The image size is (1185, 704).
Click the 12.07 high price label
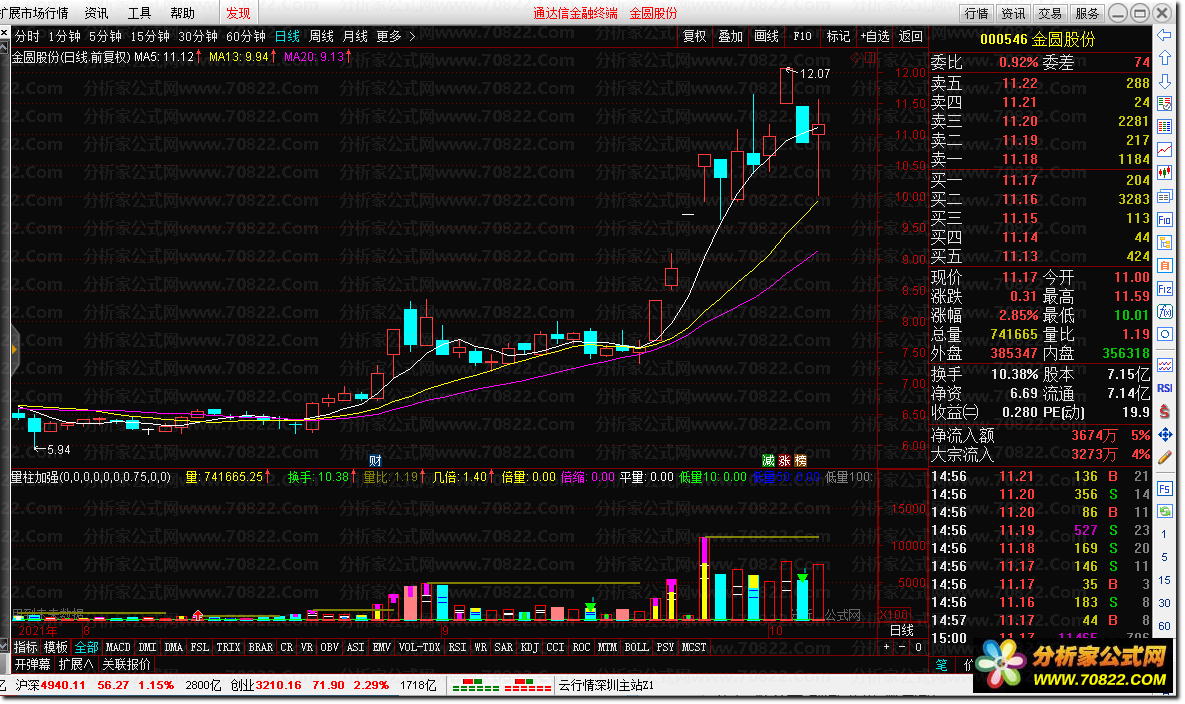pos(815,73)
